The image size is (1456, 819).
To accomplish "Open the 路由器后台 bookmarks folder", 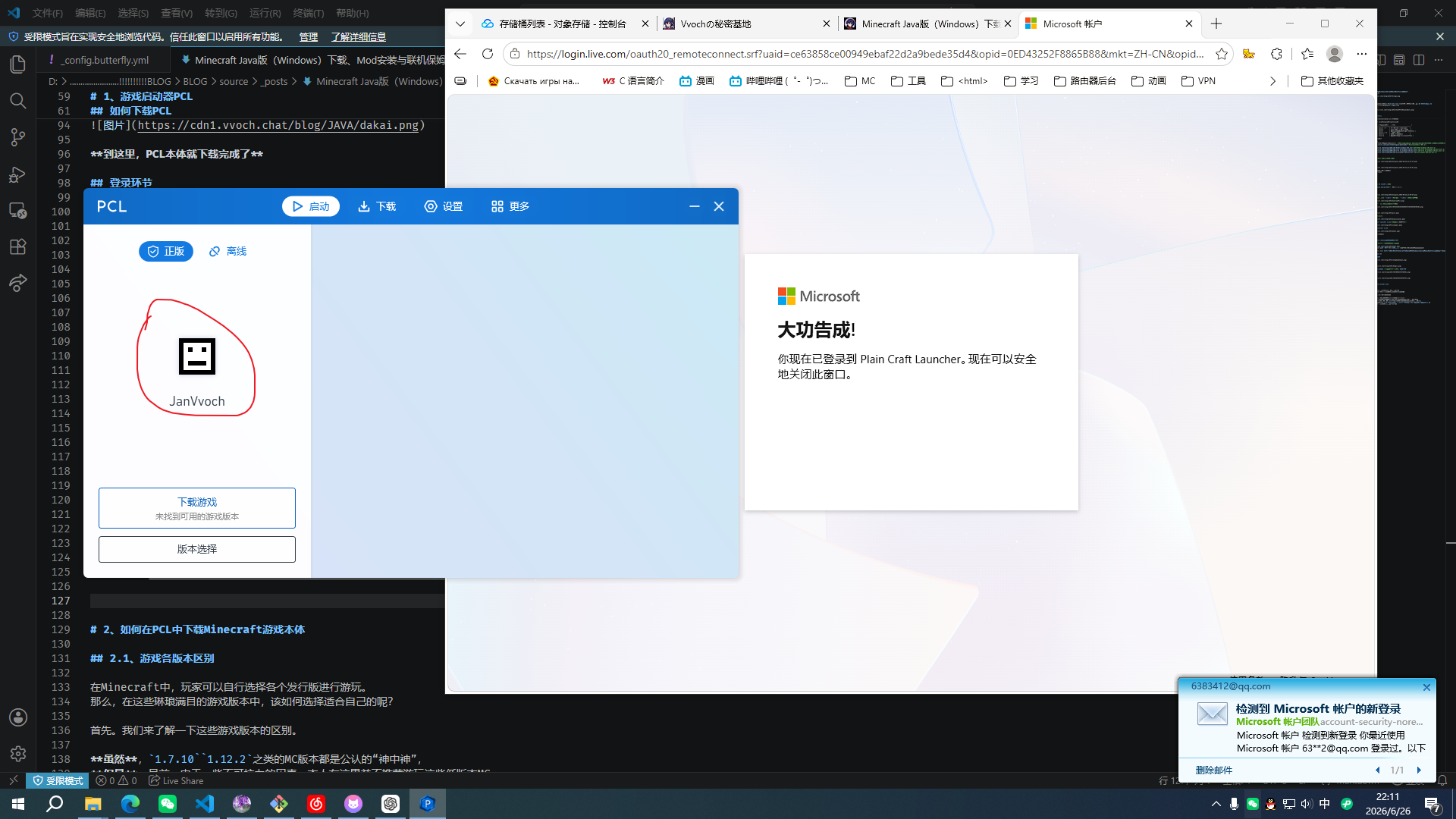I will point(1084,81).
